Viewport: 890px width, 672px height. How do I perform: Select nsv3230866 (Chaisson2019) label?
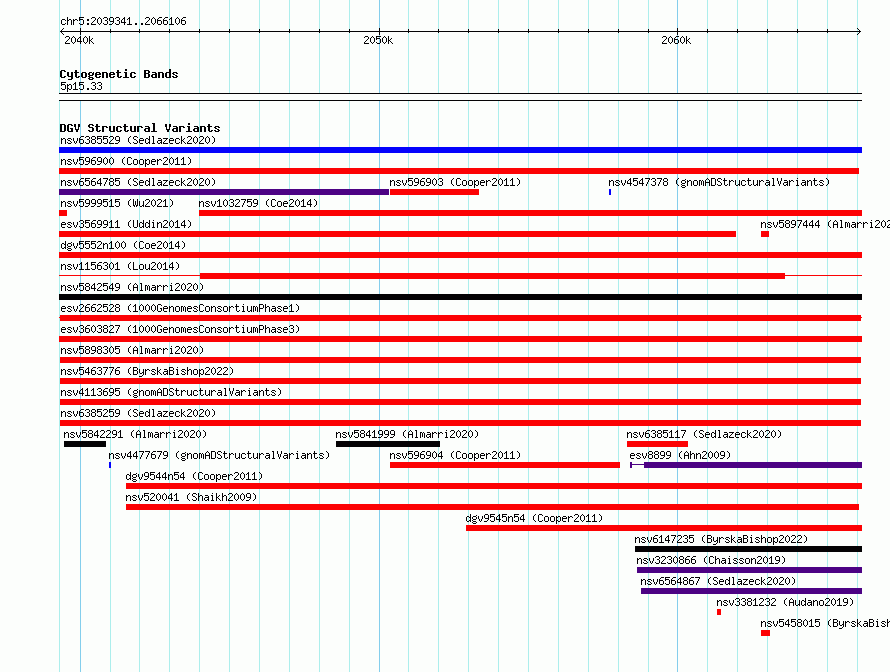711,560
